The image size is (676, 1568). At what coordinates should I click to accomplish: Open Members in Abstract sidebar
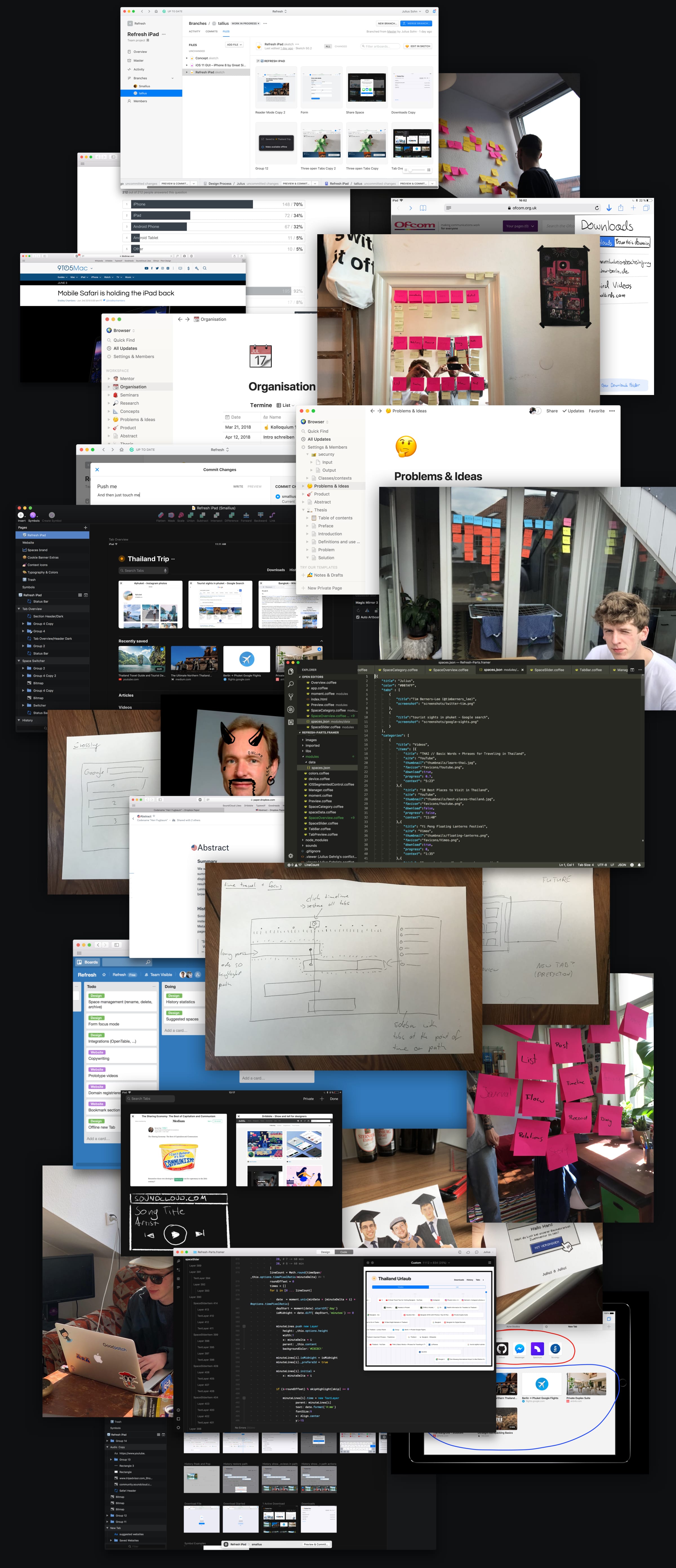point(140,101)
